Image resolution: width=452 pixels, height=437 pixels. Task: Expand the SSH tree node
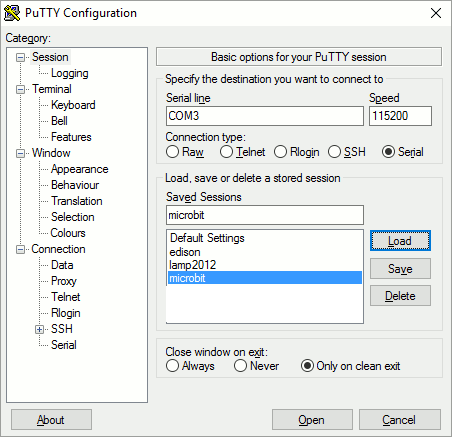tap(39, 329)
